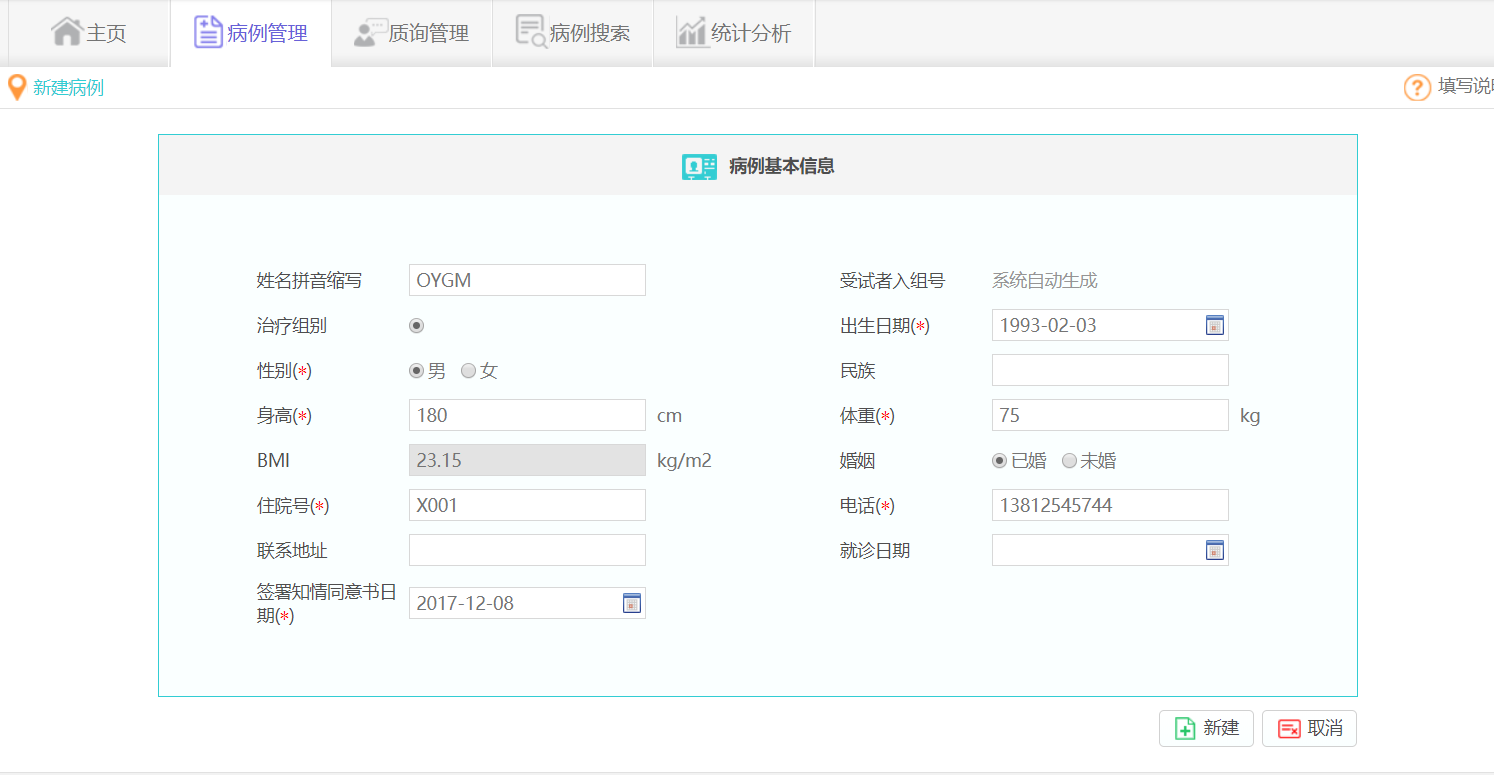Click the ID card icon in form header
This screenshot has height=775, width=1494.
point(699,167)
